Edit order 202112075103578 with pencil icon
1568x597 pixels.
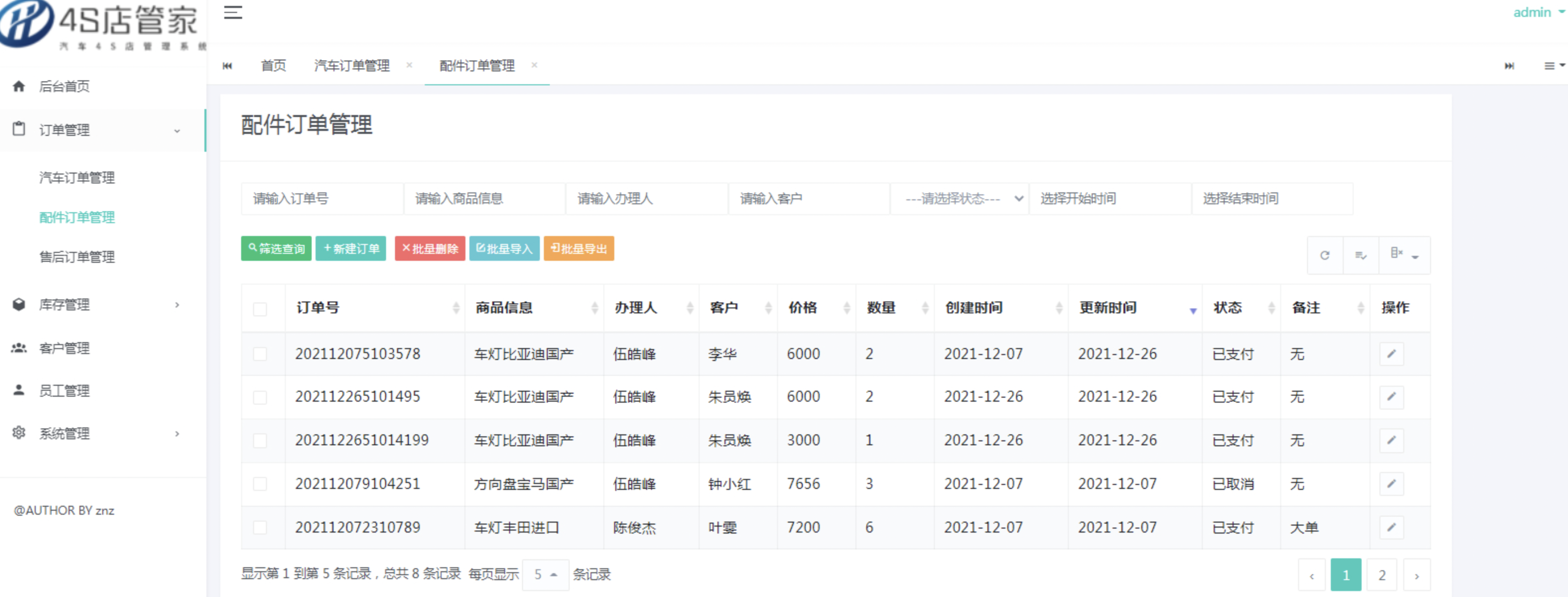pyautogui.click(x=1391, y=354)
